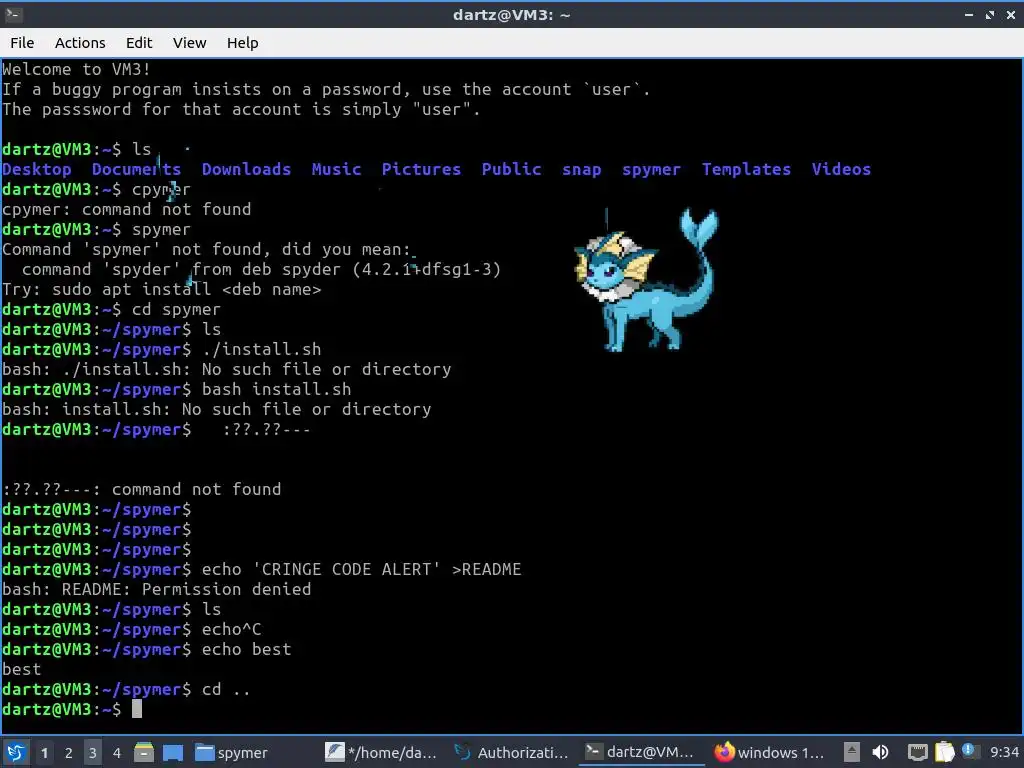Viewport: 1024px width, 768px height.
Task: Minimize the terminal window
Action: (x=969, y=14)
